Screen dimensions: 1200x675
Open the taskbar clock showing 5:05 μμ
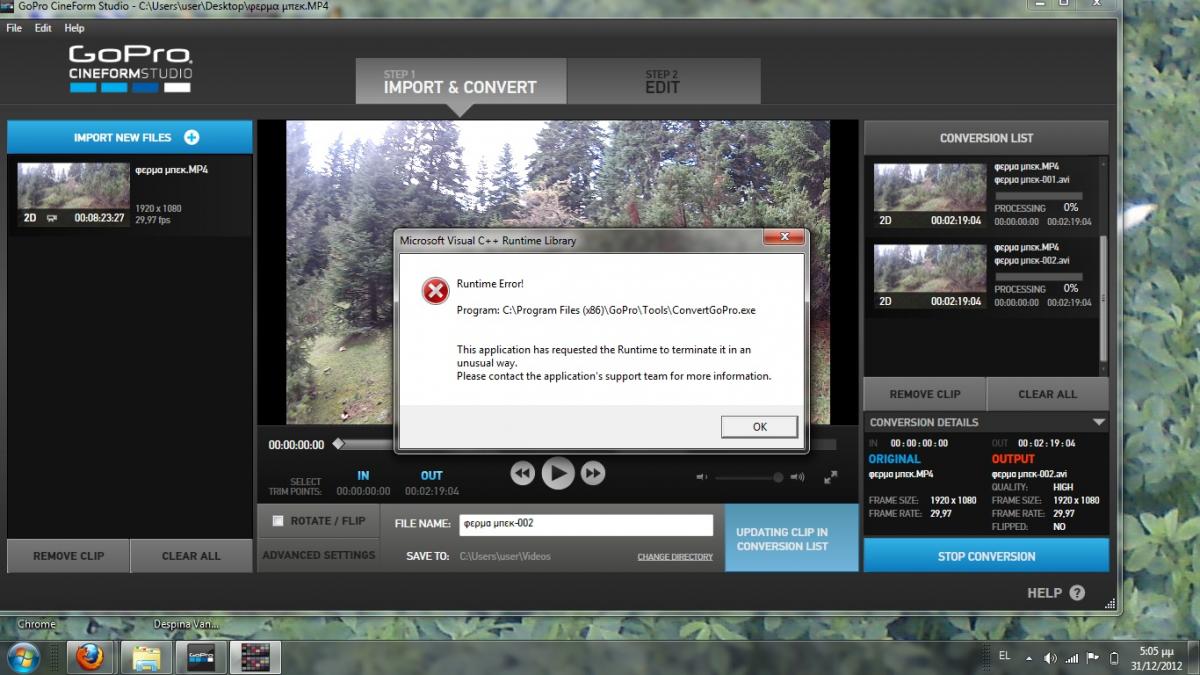coord(1158,658)
